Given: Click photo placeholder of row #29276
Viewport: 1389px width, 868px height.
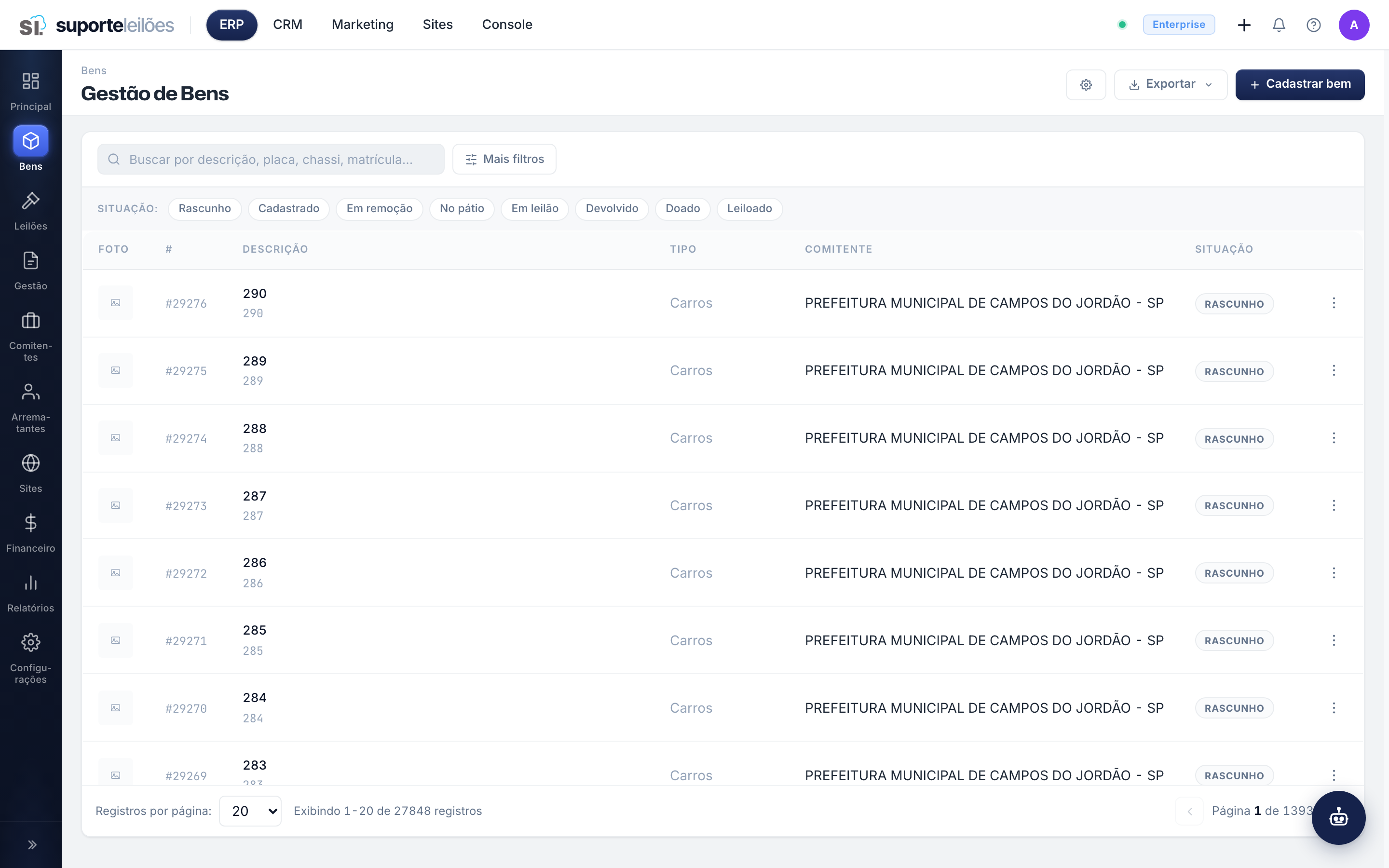Looking at the screenshot, I should (x=115, y=302).
